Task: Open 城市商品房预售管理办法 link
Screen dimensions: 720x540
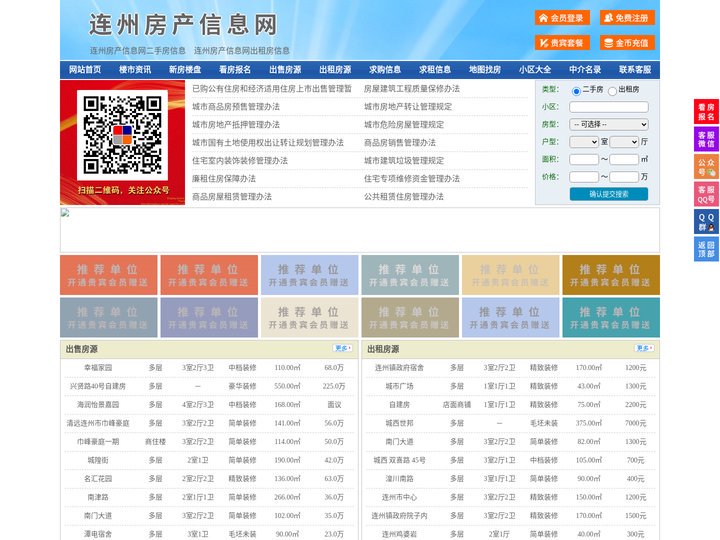Action: click(x=236, y=107)
